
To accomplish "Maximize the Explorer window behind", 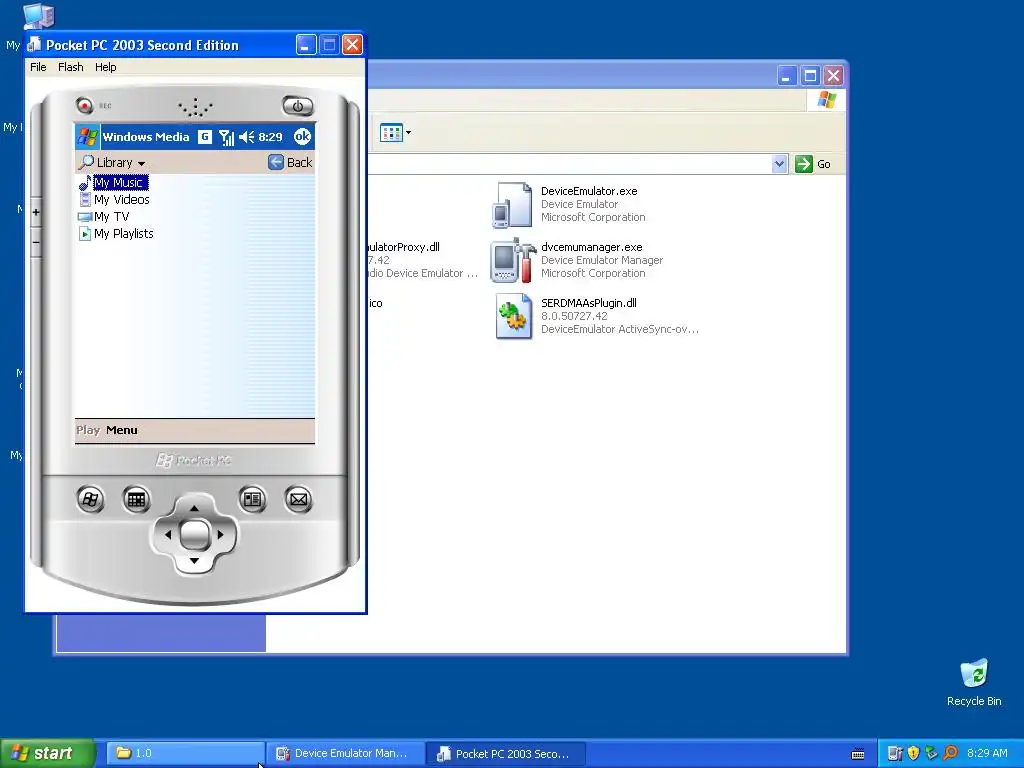I will click(810, 76).
